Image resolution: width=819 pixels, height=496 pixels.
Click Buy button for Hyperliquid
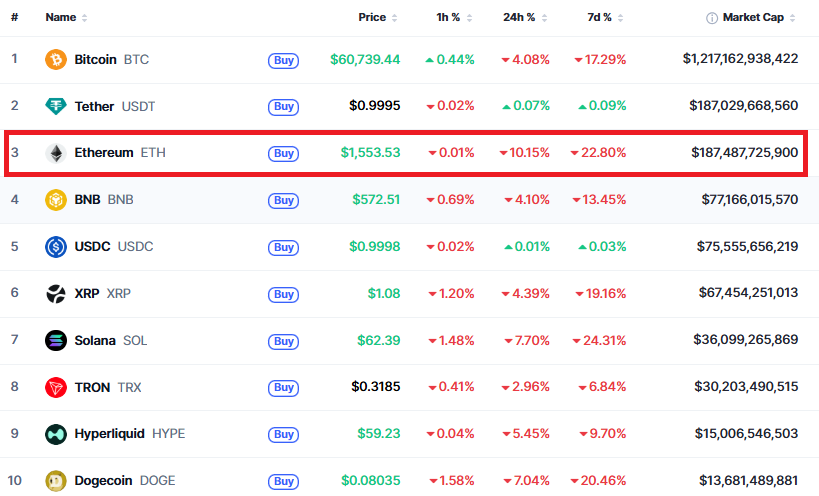pos(284,434)
